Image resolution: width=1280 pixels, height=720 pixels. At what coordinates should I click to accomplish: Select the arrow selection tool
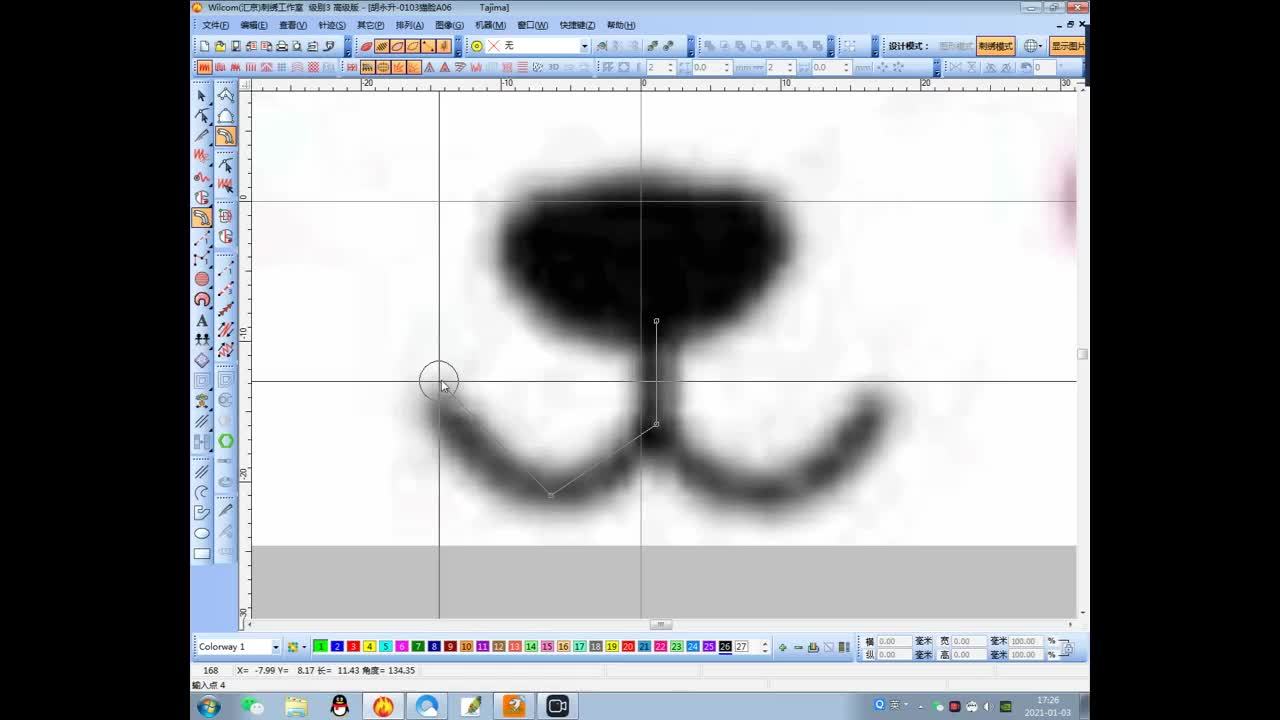[201, 96]
